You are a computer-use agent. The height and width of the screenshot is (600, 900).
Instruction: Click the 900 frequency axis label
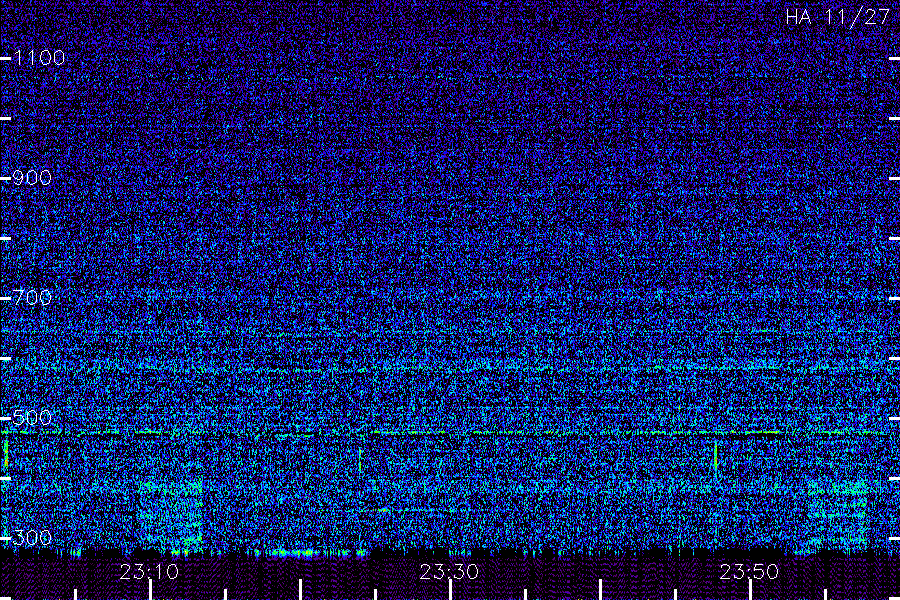(32, 178)
